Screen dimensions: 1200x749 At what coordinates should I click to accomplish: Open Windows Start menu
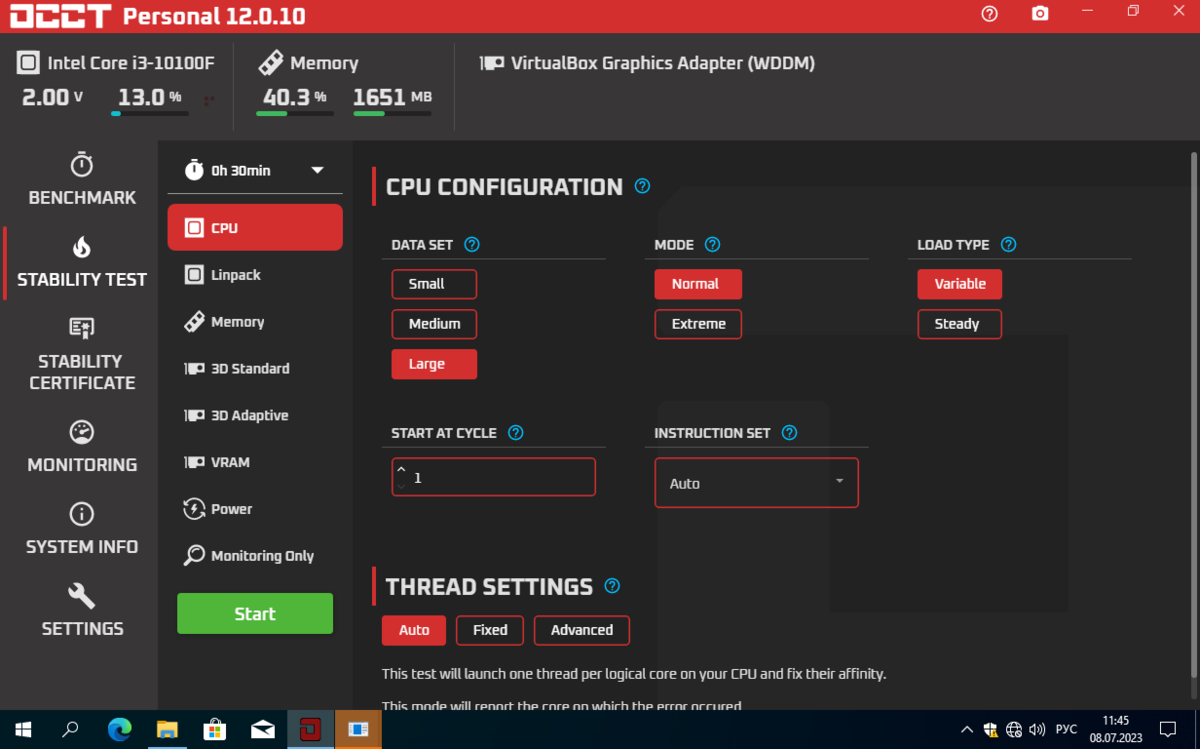(23, 730)
